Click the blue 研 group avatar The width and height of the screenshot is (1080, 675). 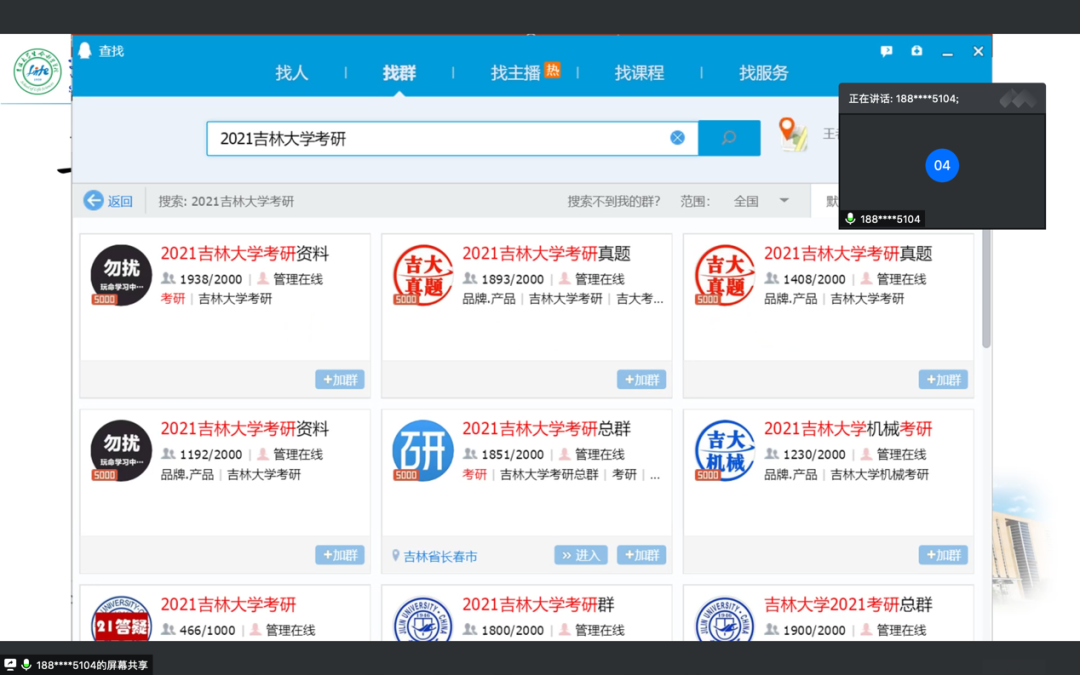pyautogui.click(x=423, y=450)
